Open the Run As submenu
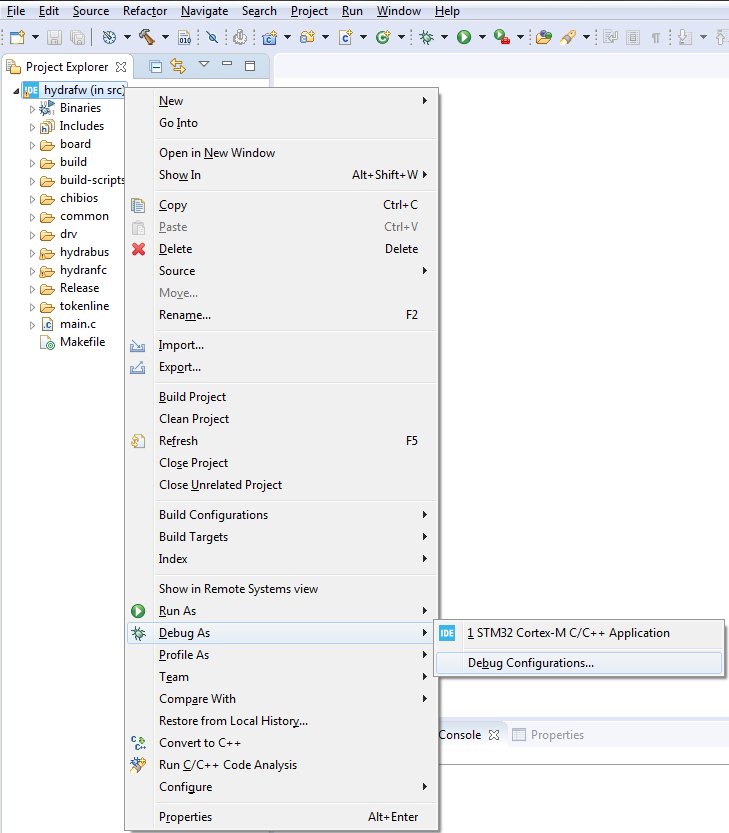The width and height of the screenshot is (729, 833). pos(282,611)
